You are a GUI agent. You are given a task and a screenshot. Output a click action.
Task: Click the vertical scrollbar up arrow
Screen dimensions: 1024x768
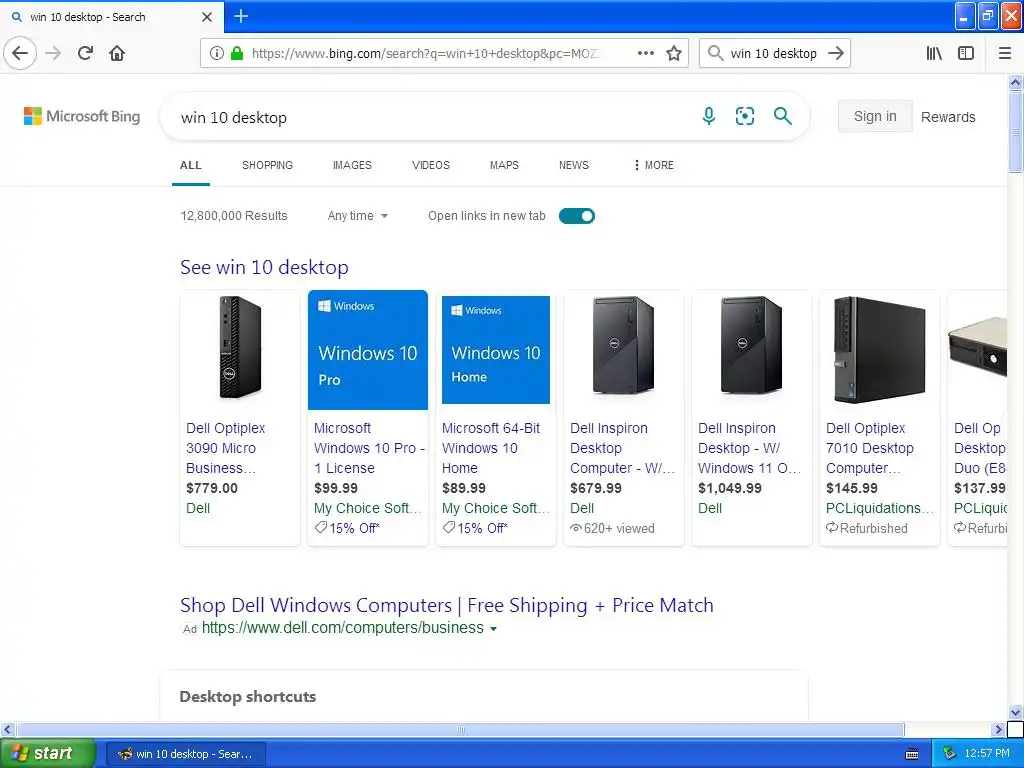point(1016,82)
